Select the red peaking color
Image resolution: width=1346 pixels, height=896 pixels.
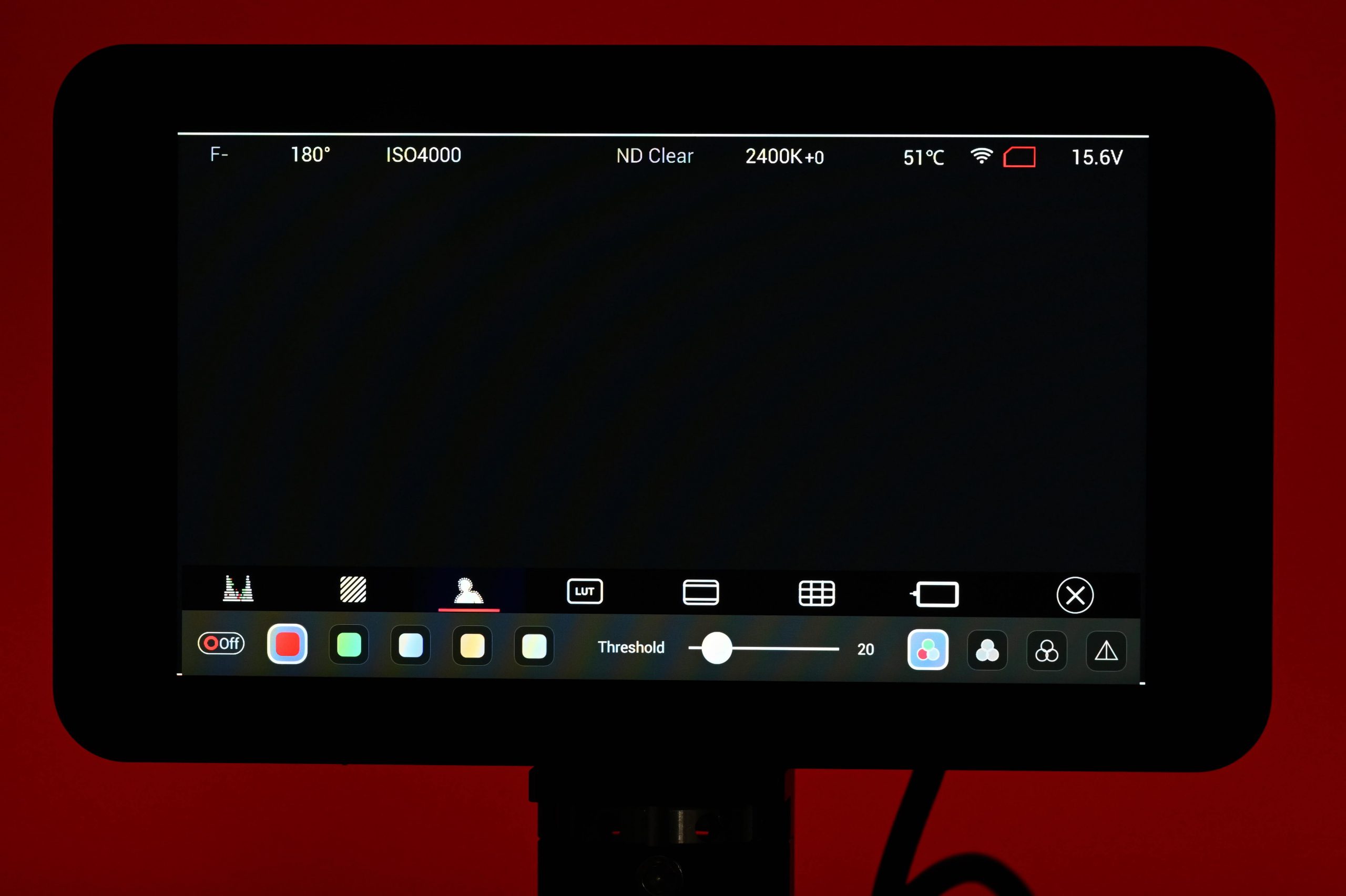[x=287, y=644]
